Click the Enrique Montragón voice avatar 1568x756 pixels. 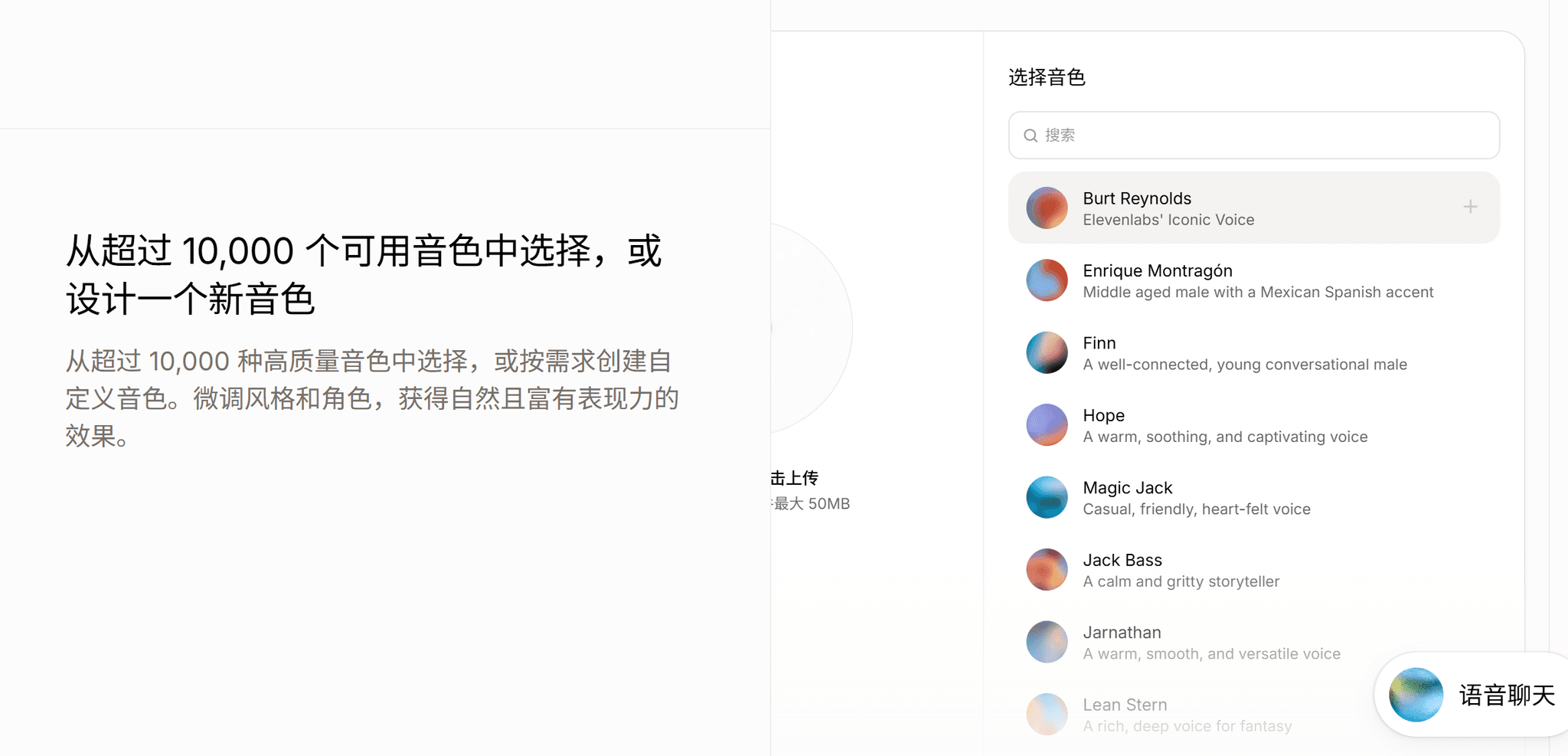(1047, 280)
